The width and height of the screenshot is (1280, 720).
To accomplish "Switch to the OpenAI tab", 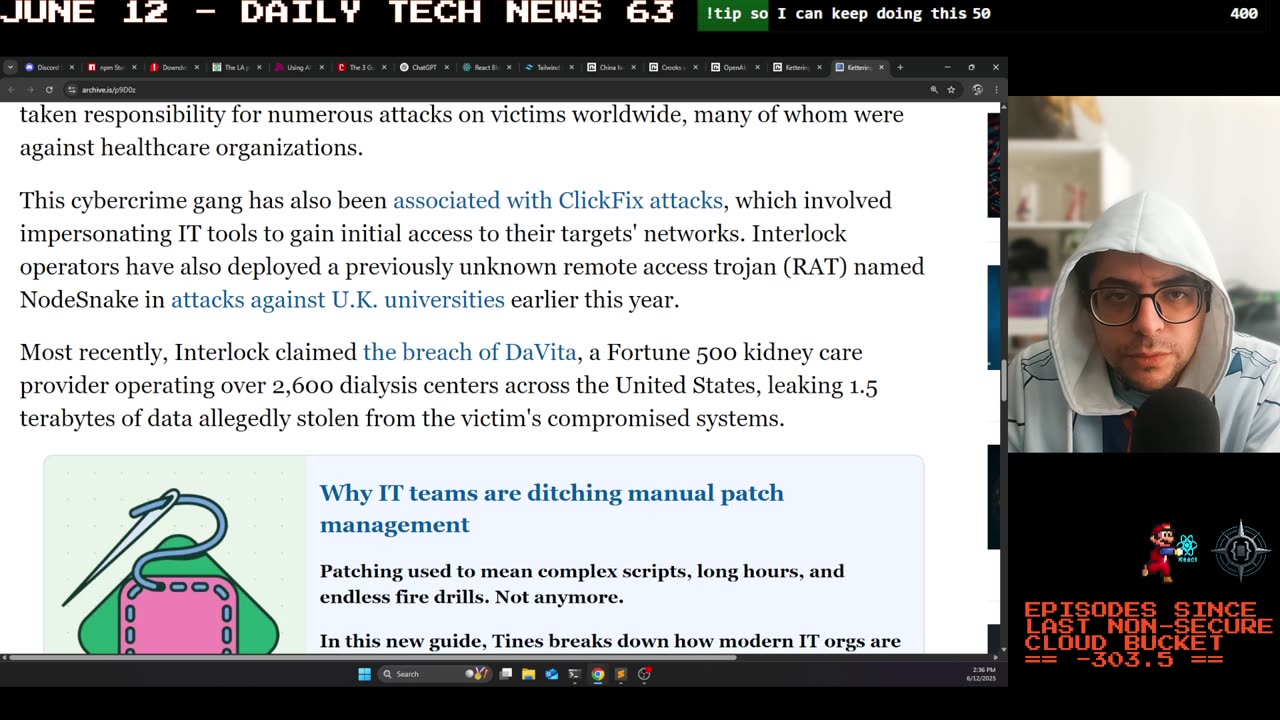I will click(735, 67).
